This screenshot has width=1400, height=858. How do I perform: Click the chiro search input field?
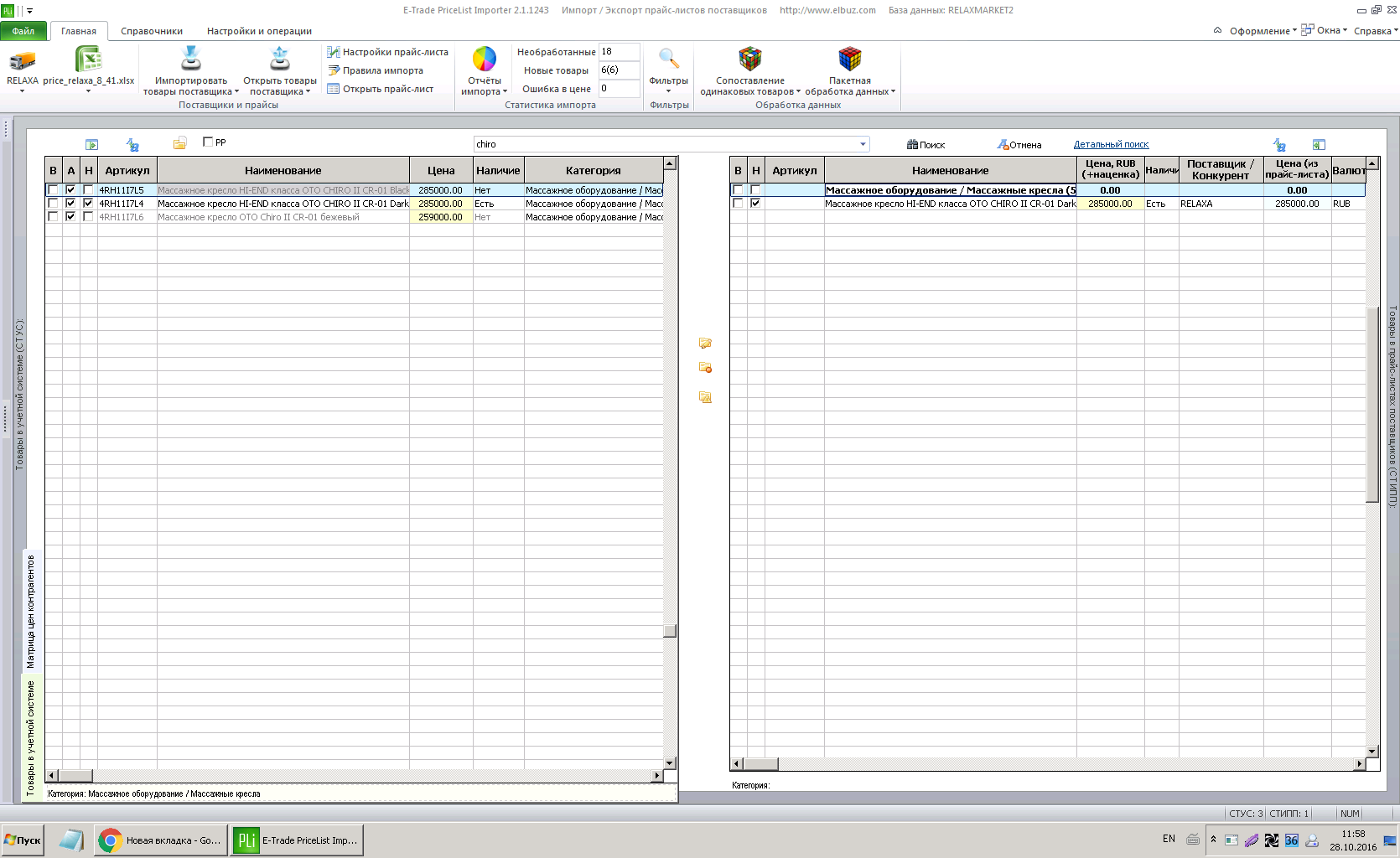point(666,144)
